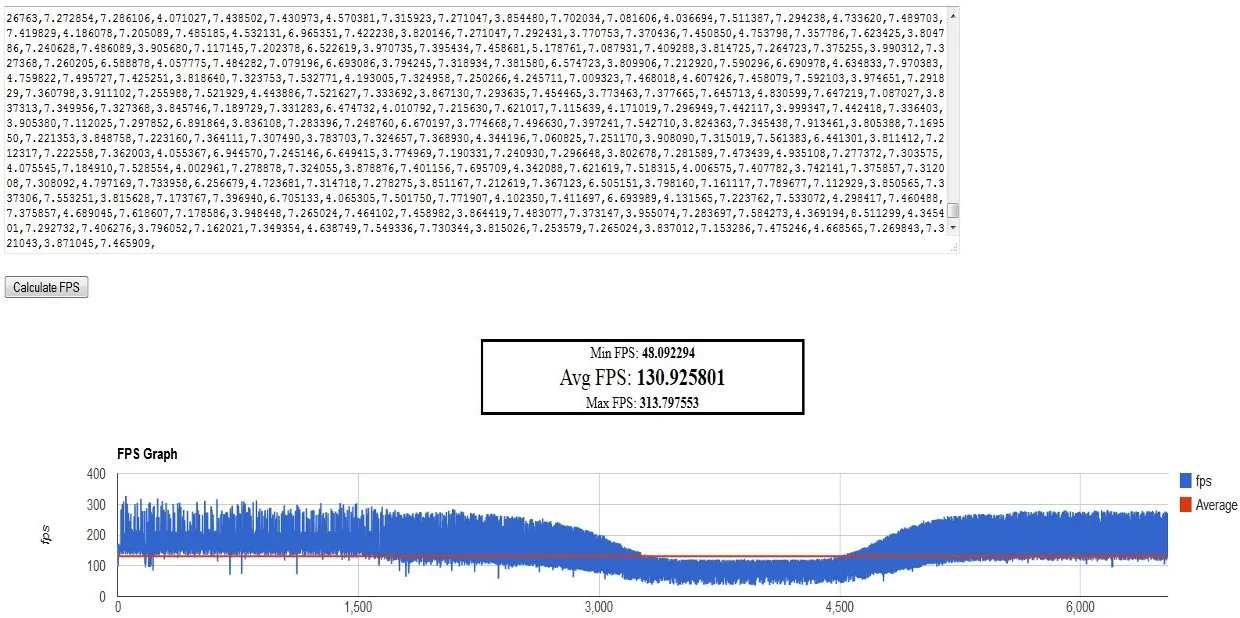The width and height of the screenshot is (1240, 618).
Task: Click the 200 y-axis label
Action: pos(95,536)
